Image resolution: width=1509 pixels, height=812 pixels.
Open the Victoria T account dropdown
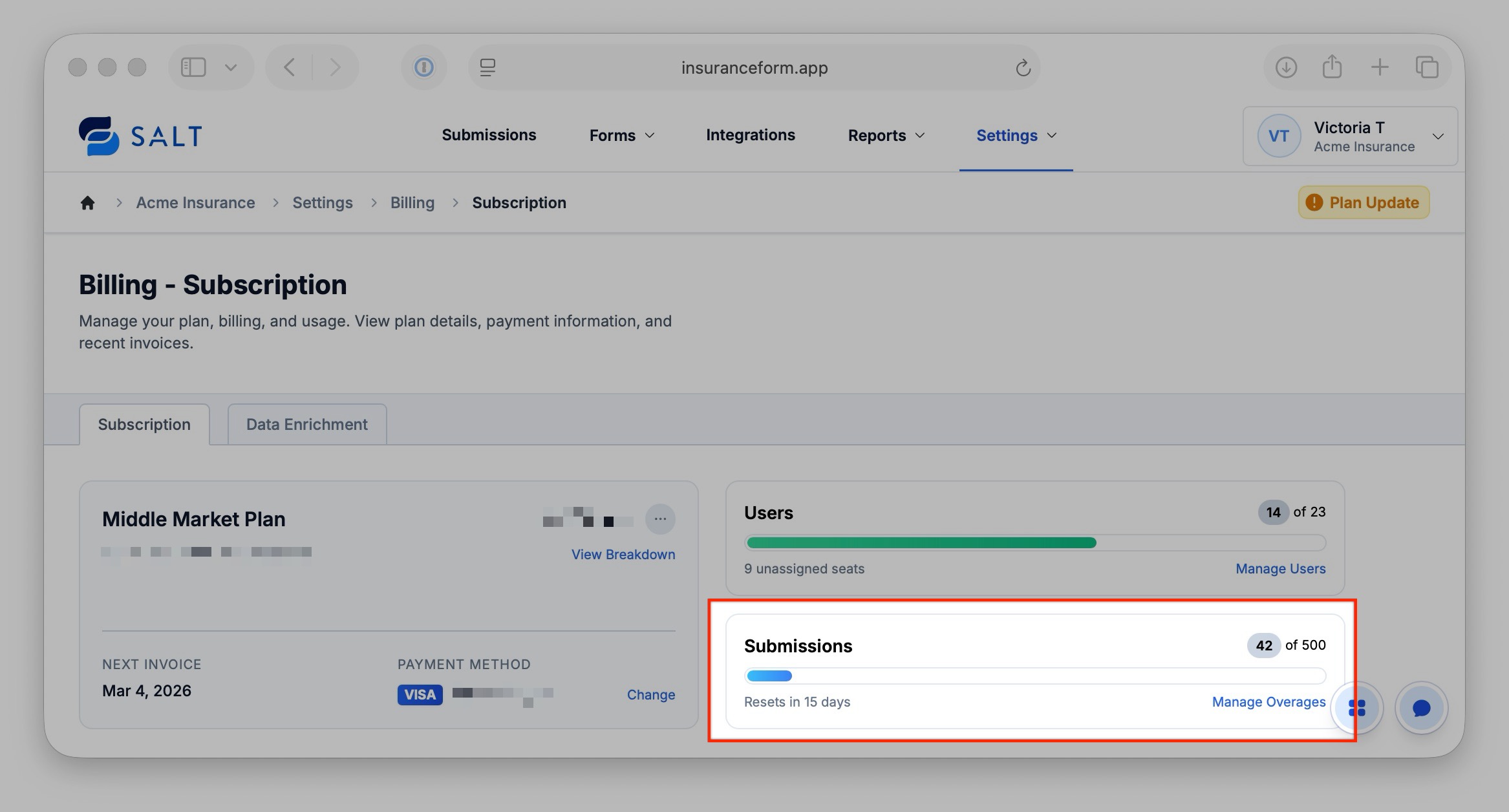(1350, 136)
